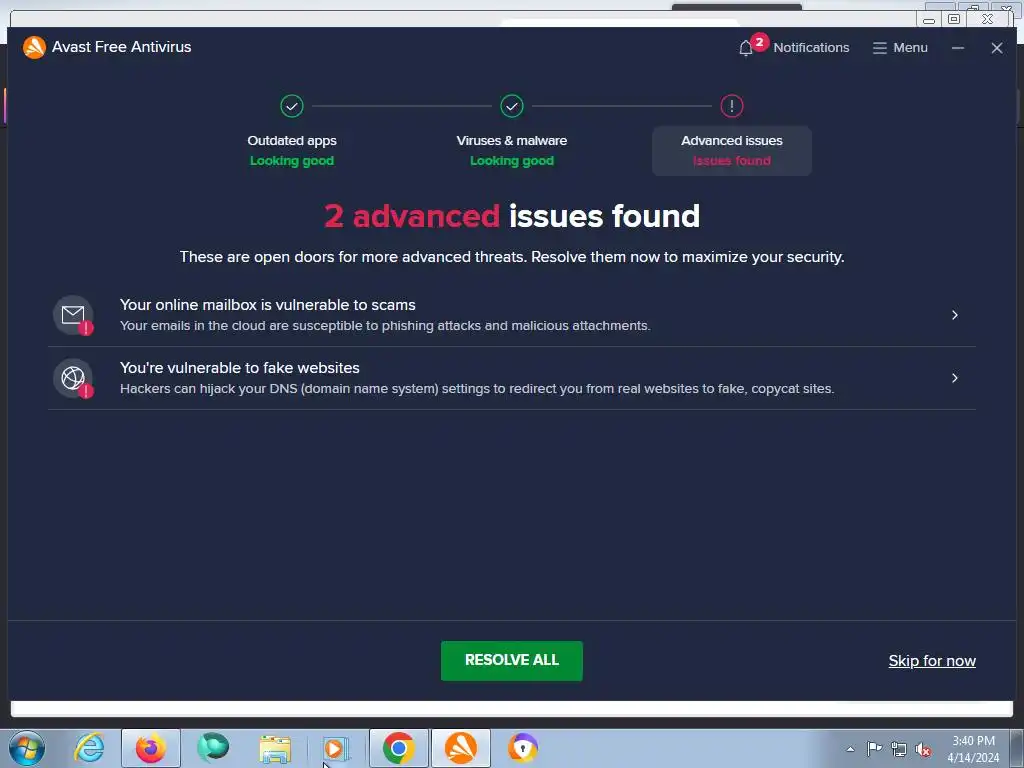Close the Avast Free Antivirus window
The height and width of the screenshot is (768, 1024).
point(997,48)
